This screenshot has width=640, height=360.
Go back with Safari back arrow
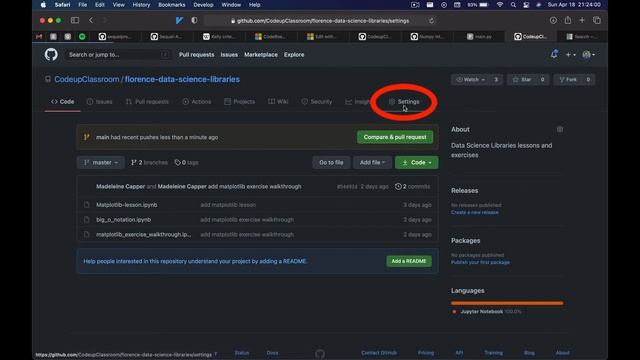tap(91, 20)
